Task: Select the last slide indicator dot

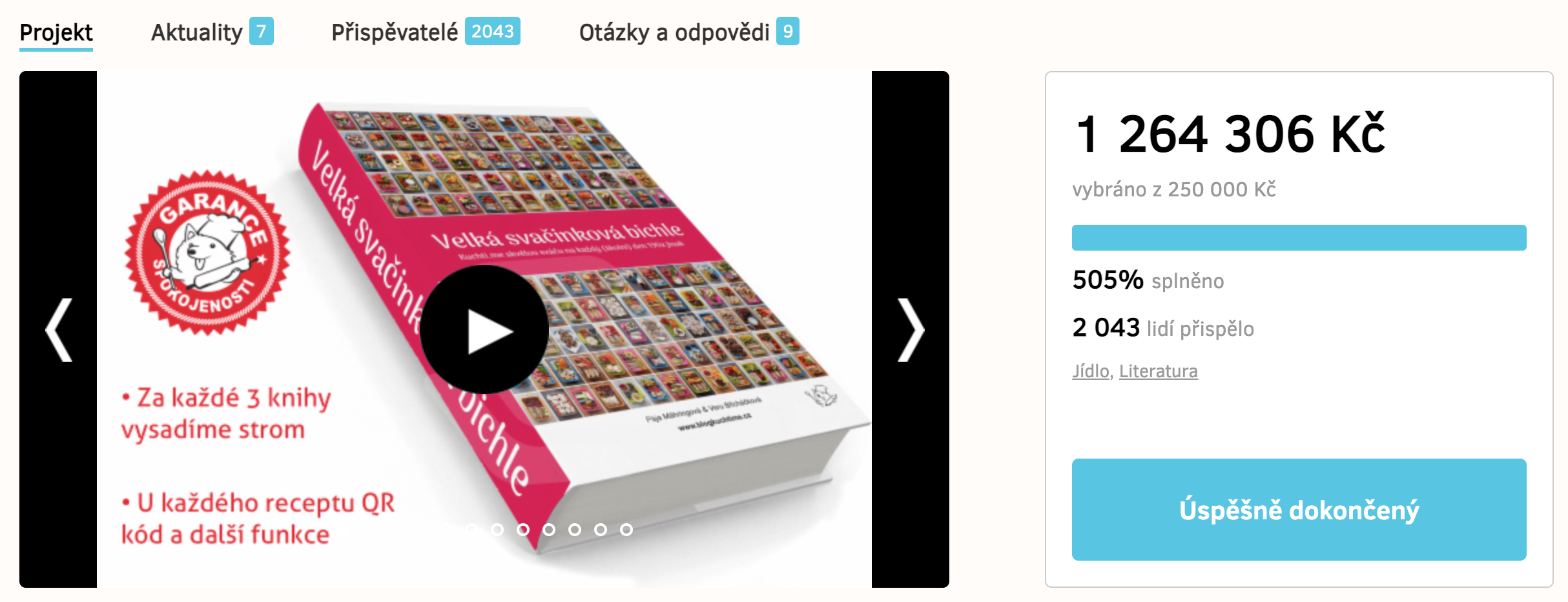Action: (x=626, y=530)
